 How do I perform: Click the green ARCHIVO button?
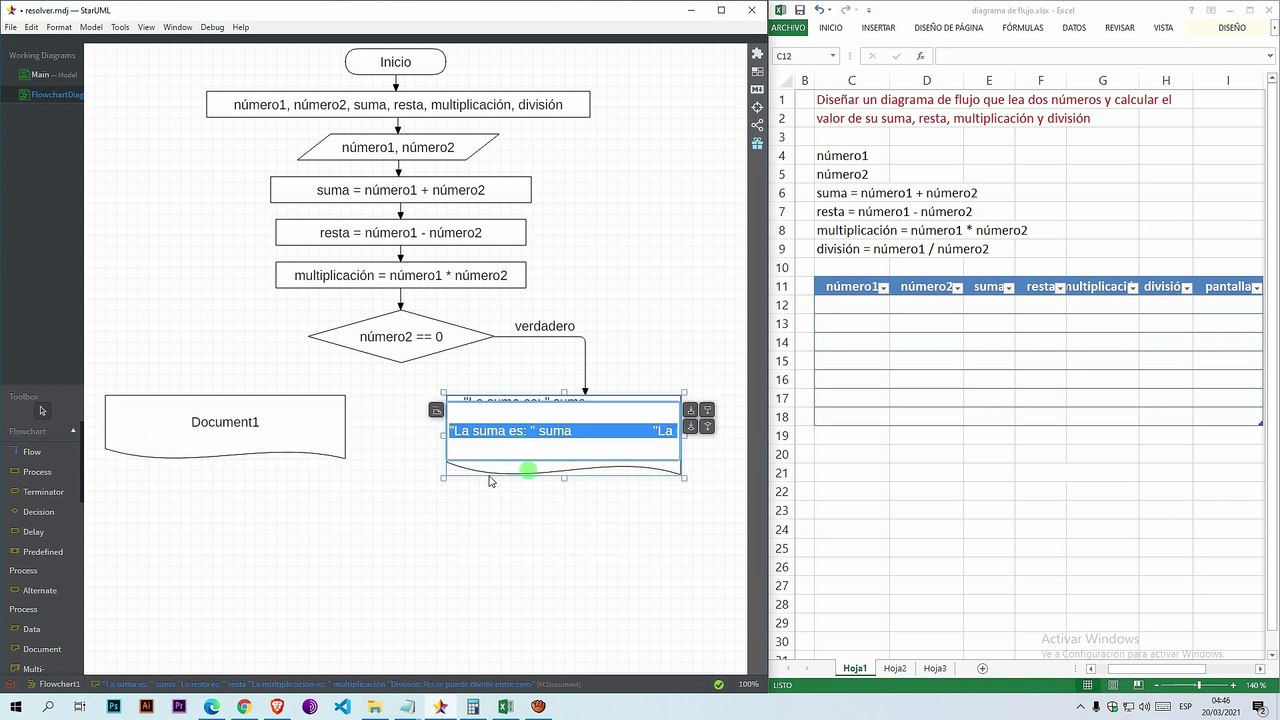pos(788,28)
